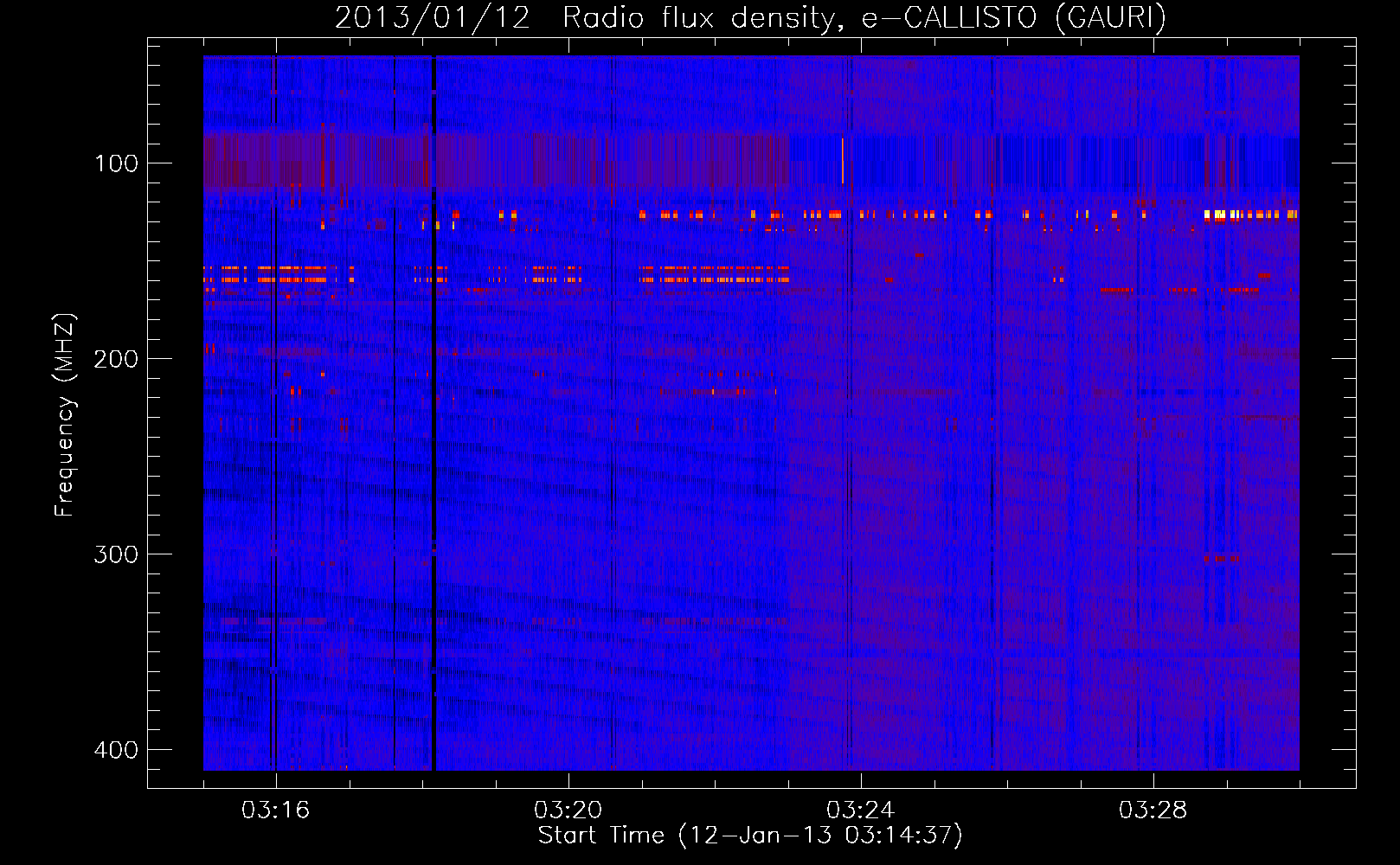Click the 200 frequency tick label

pos(116,358)
